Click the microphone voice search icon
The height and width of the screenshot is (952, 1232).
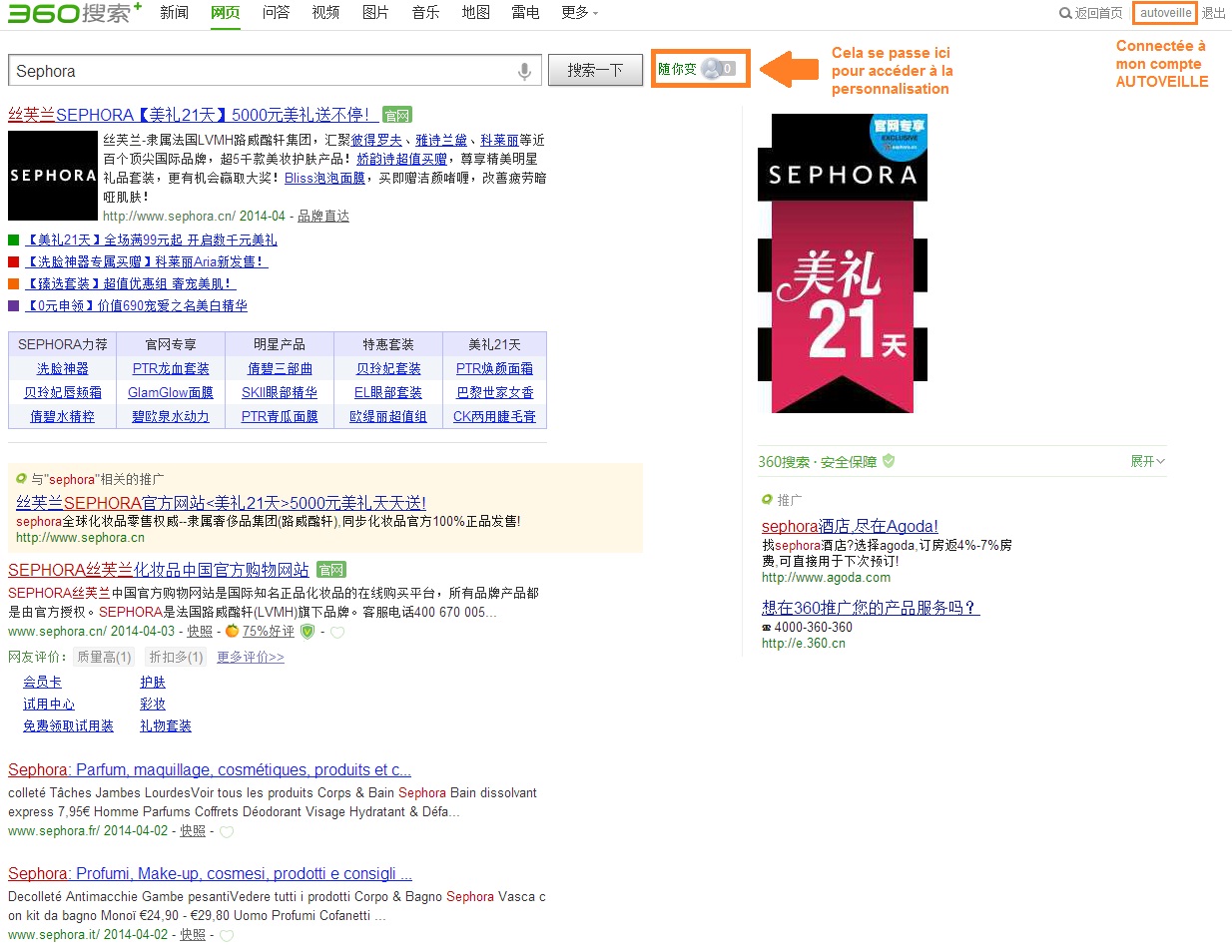point(524,71)
